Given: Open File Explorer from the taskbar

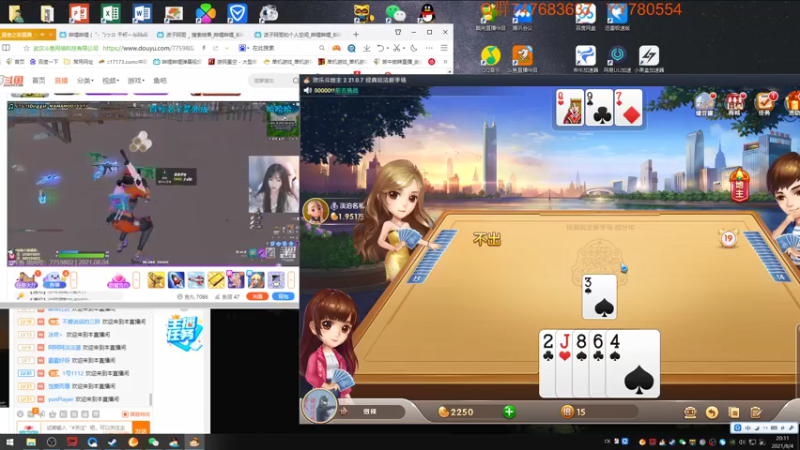Looking at the screenshot, I should tap(31, 442).
